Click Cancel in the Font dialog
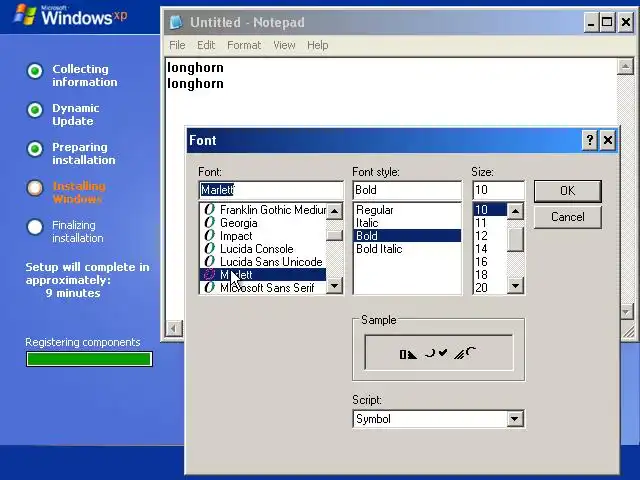 567,217
